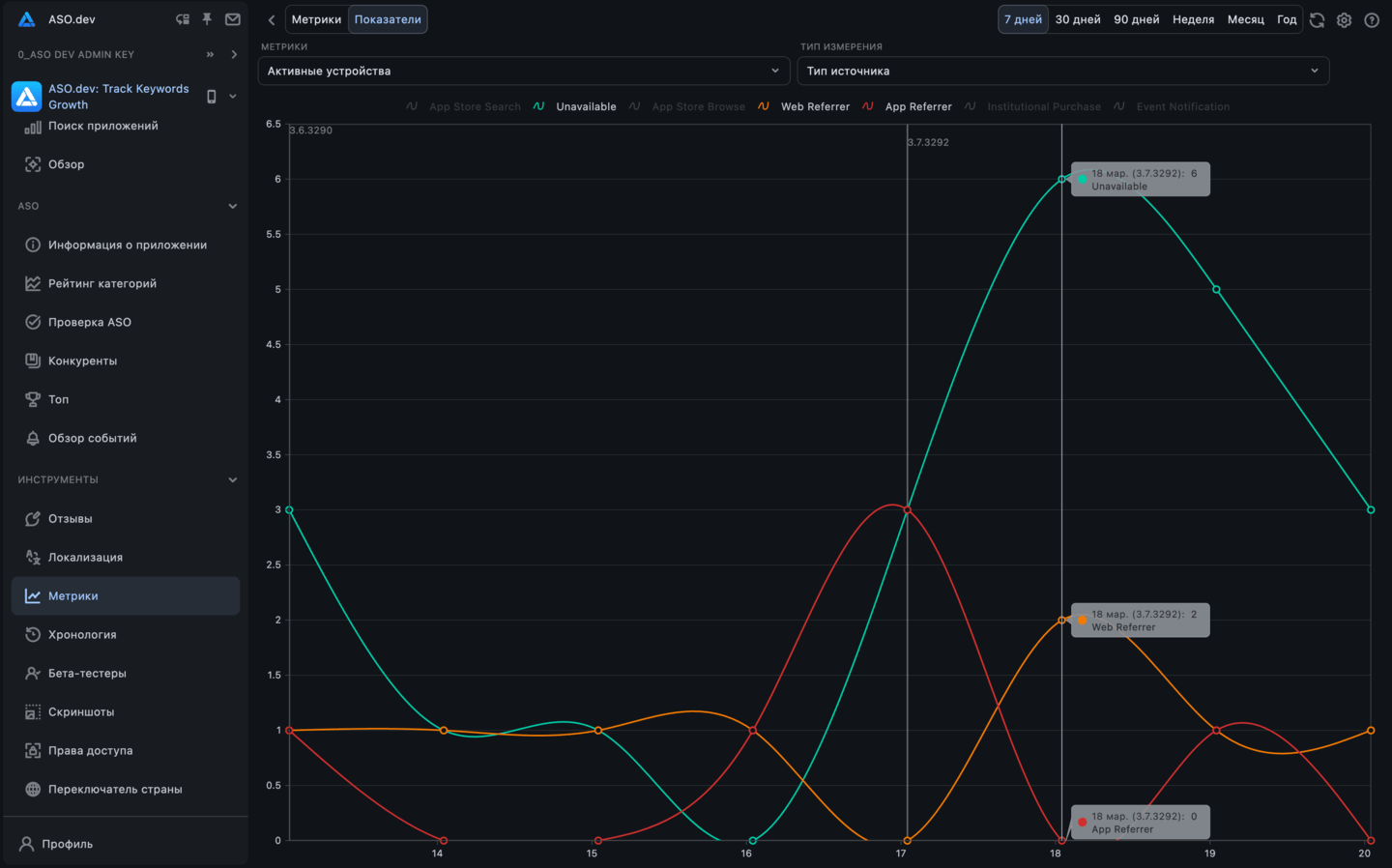Open the Тип источника dimension dropdown
1392x868 pixels.
tap(1062, 71)
